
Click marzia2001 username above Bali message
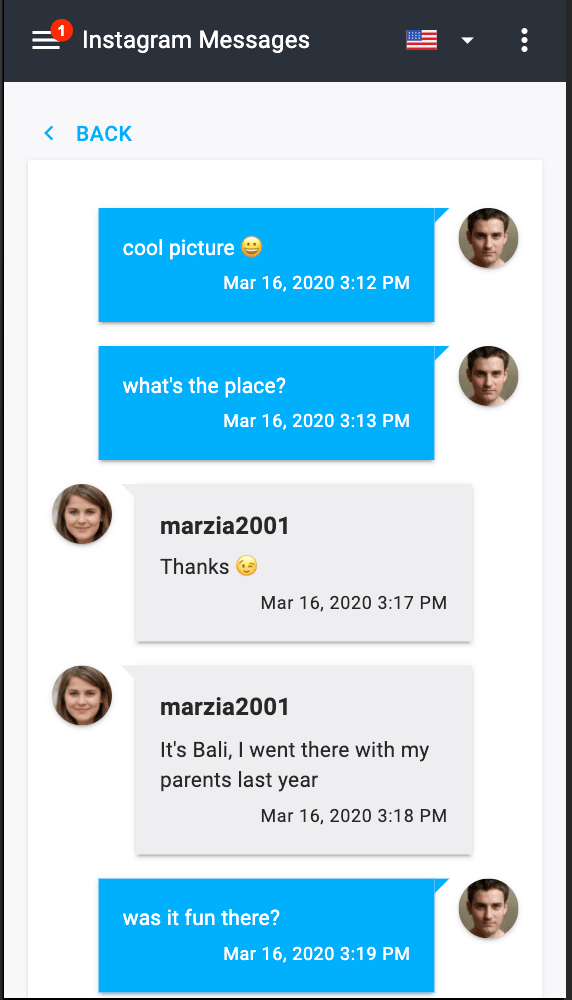[x=224, y=707]
